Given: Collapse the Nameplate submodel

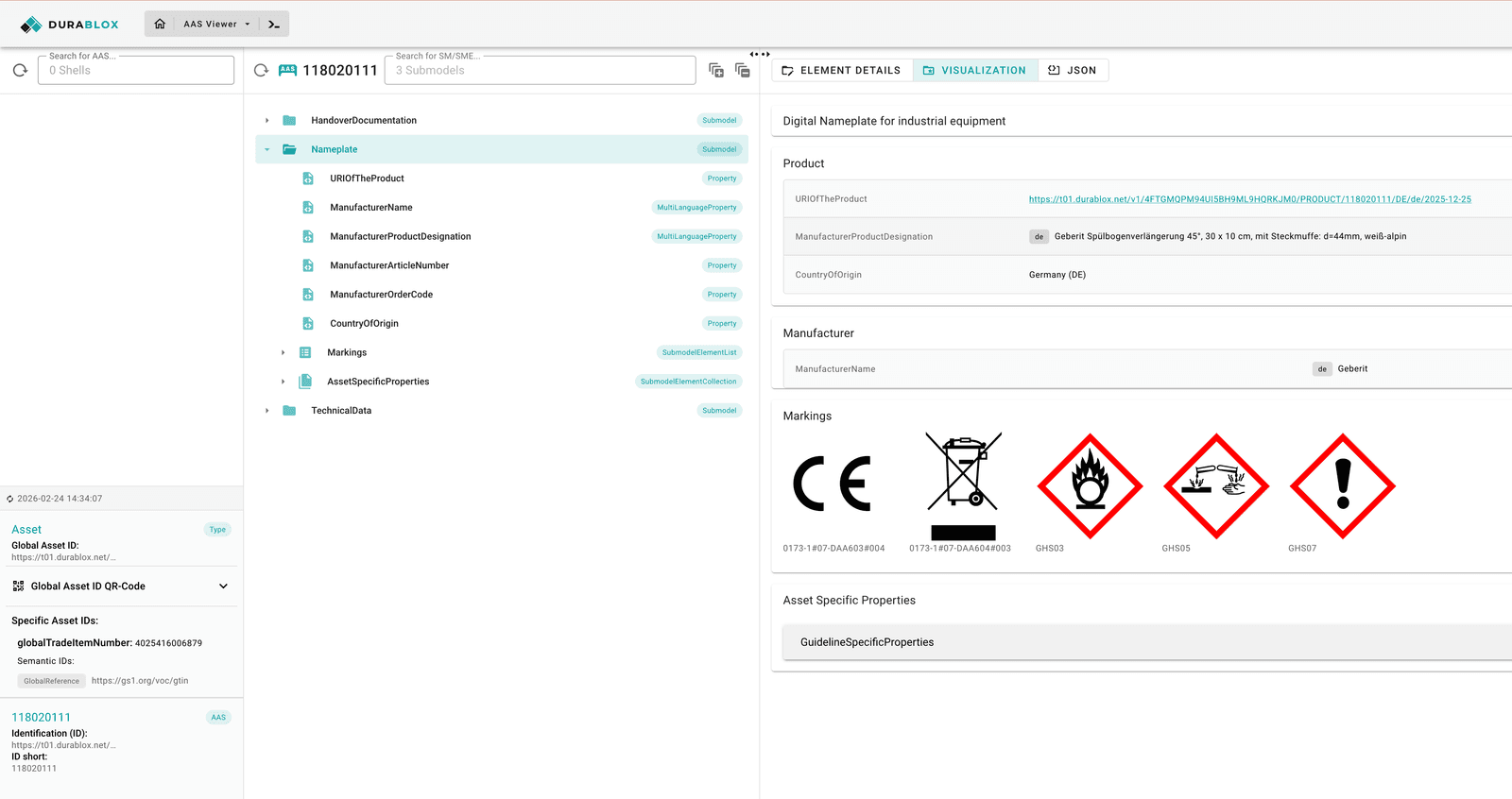Looking at the screenshot, I should 267,149.
